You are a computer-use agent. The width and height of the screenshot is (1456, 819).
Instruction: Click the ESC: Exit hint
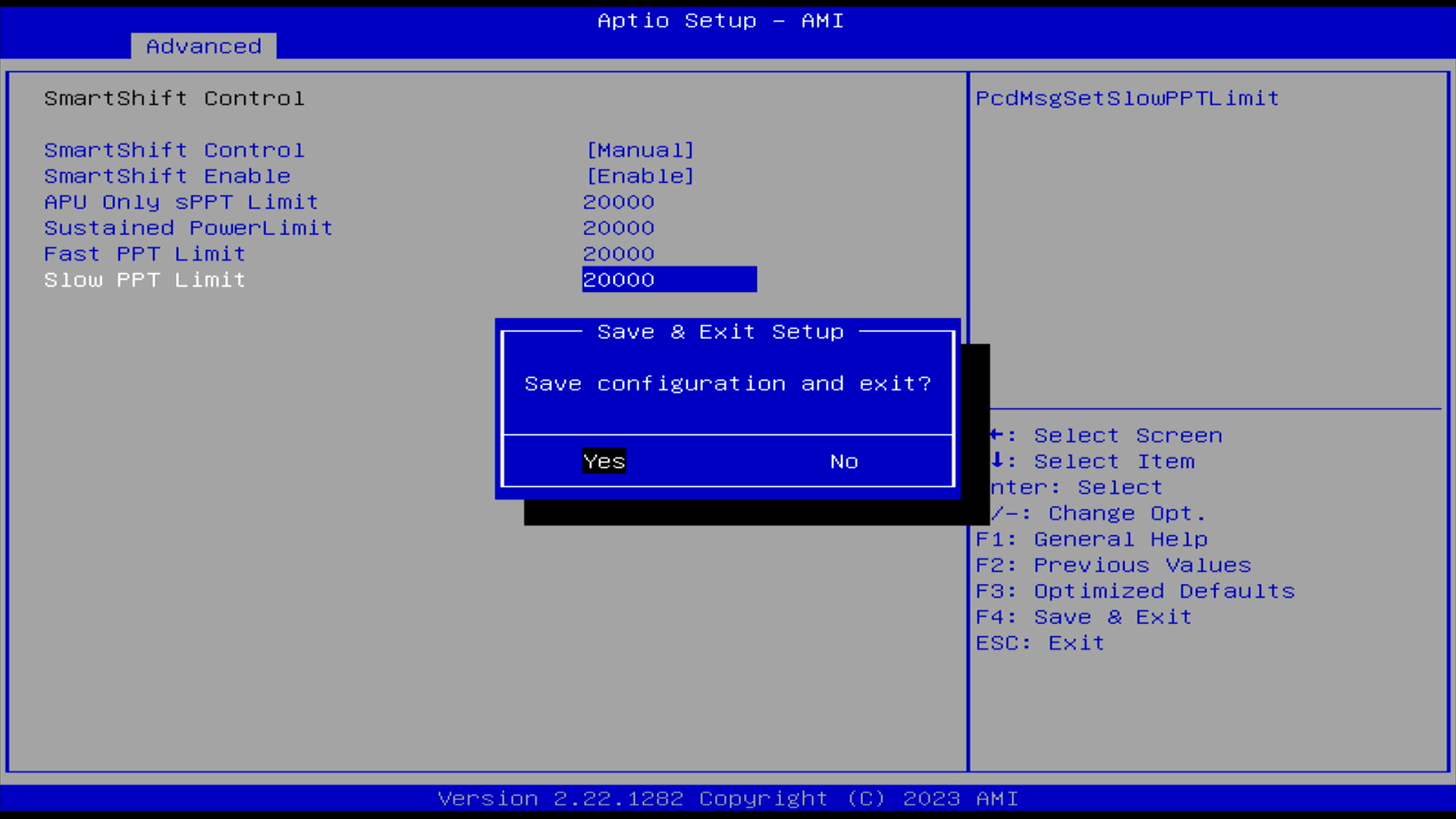(1040, 642)
